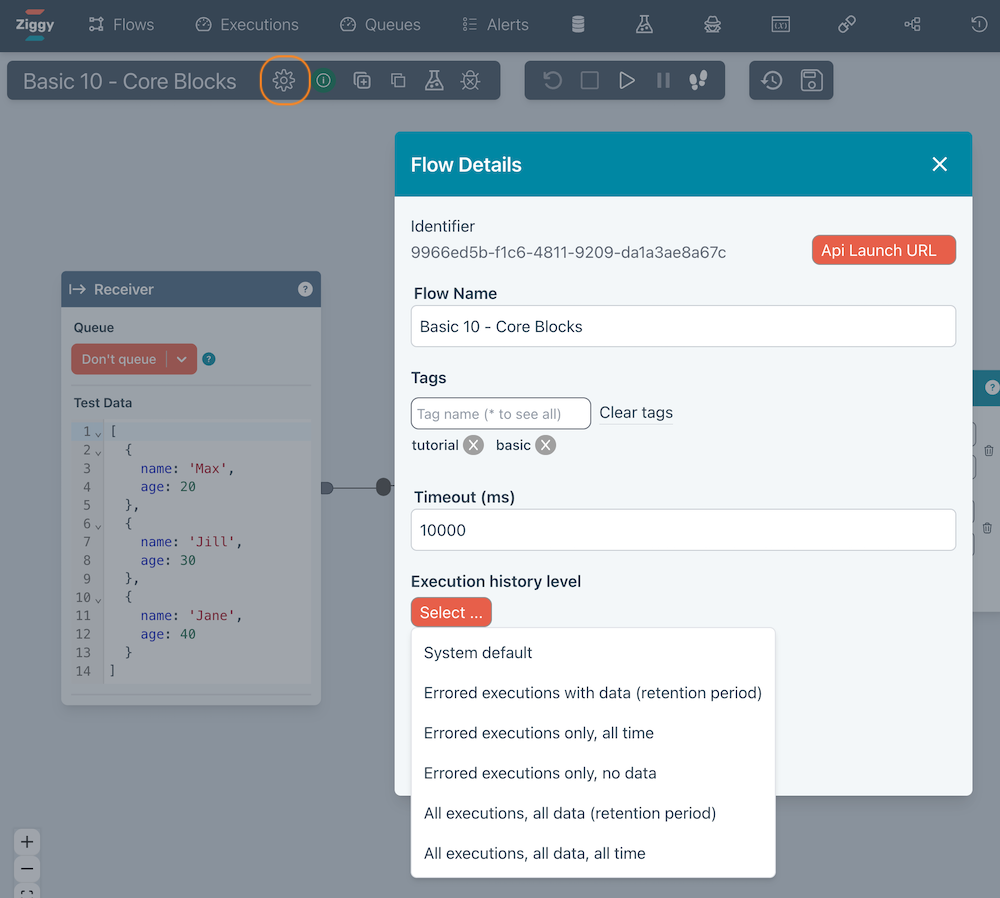
Task: Click the green flow info icon
Action: [324, 81]
